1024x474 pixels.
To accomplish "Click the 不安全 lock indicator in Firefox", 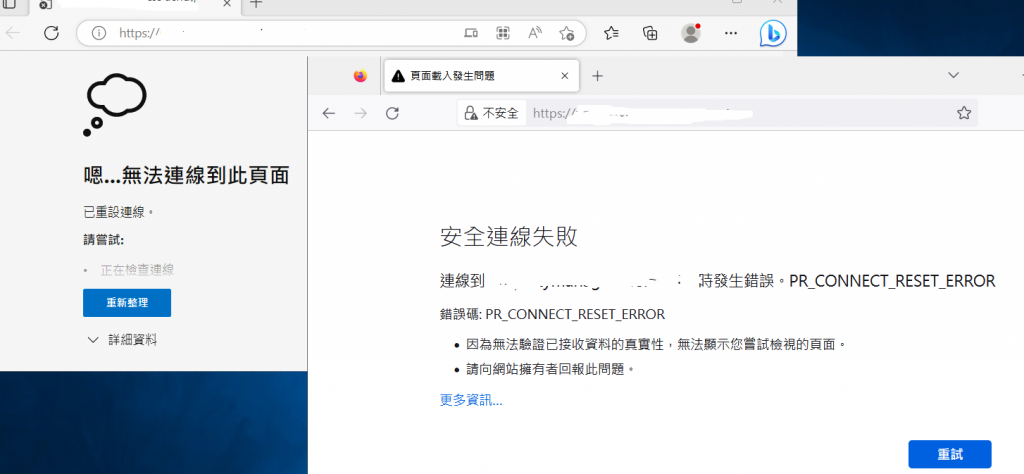I will (492, 113).
